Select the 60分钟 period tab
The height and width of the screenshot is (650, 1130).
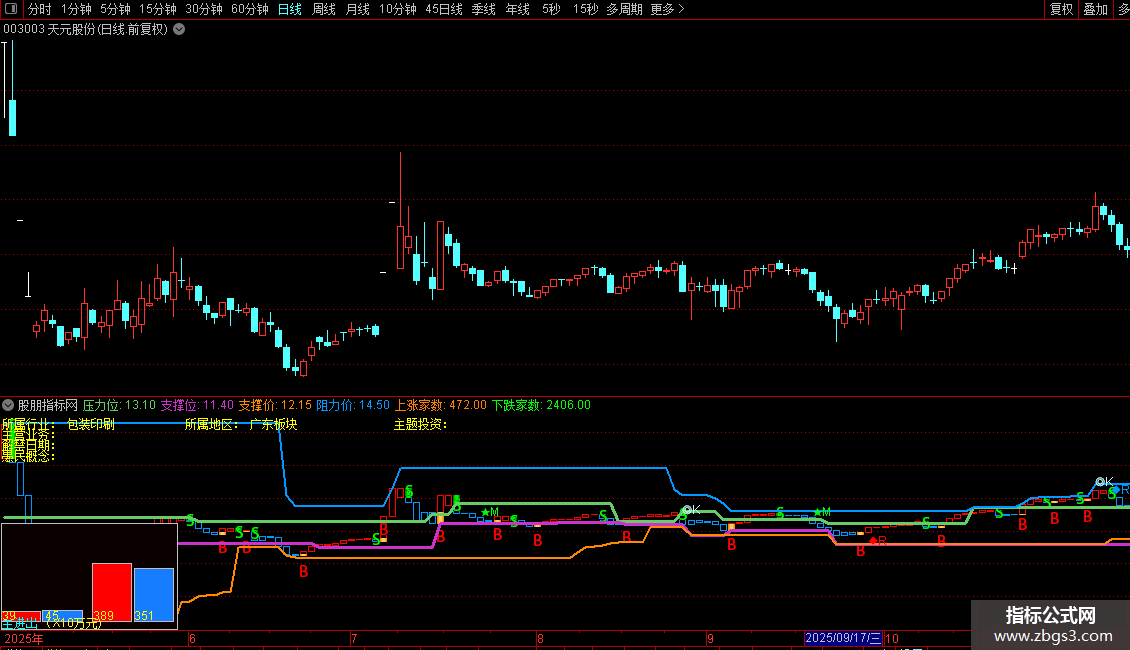click(x=250, y=9)
